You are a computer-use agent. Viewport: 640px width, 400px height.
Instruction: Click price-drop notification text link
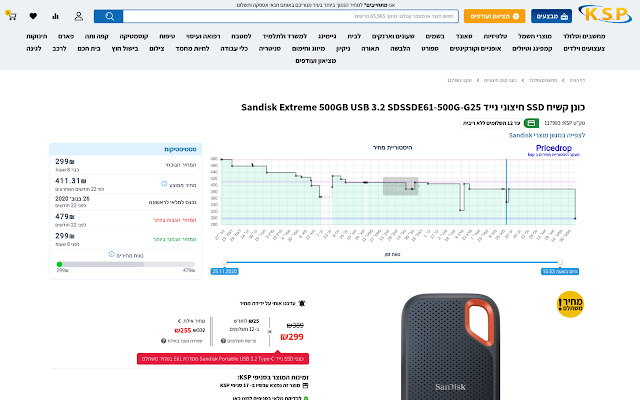point(267,303)
